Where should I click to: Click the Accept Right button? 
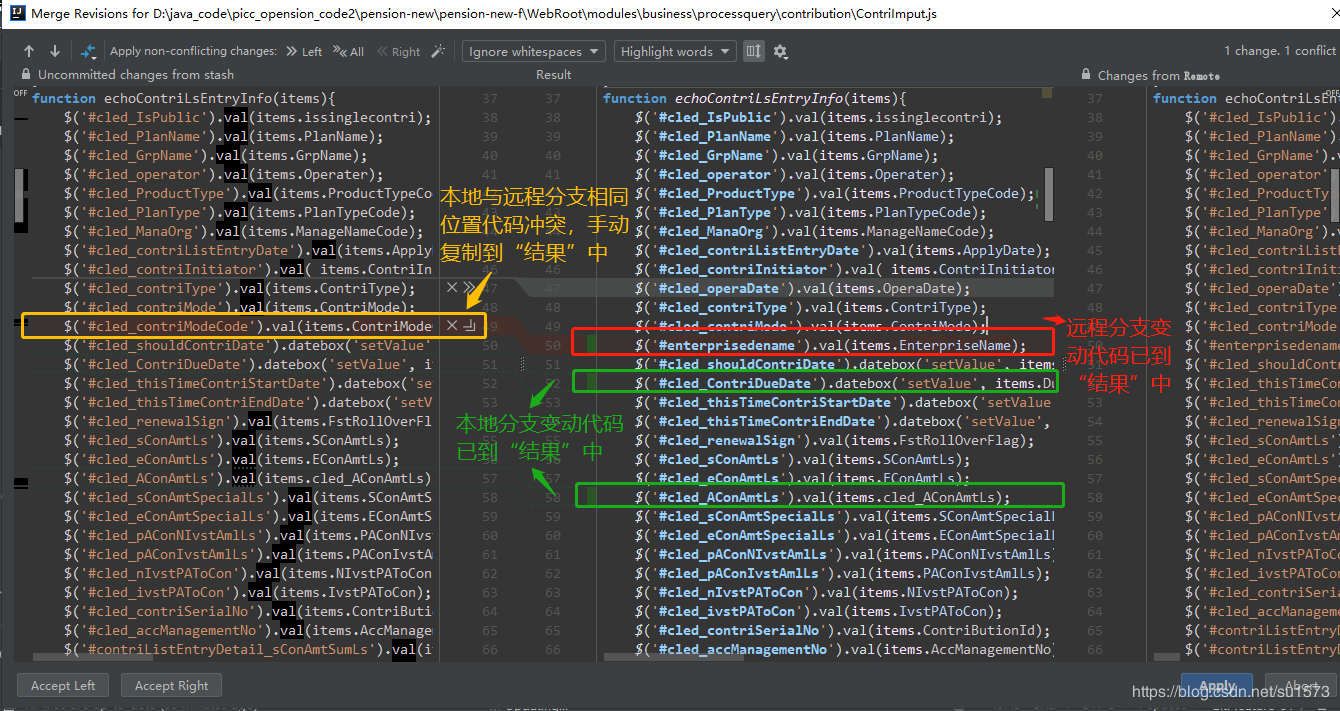172,686
